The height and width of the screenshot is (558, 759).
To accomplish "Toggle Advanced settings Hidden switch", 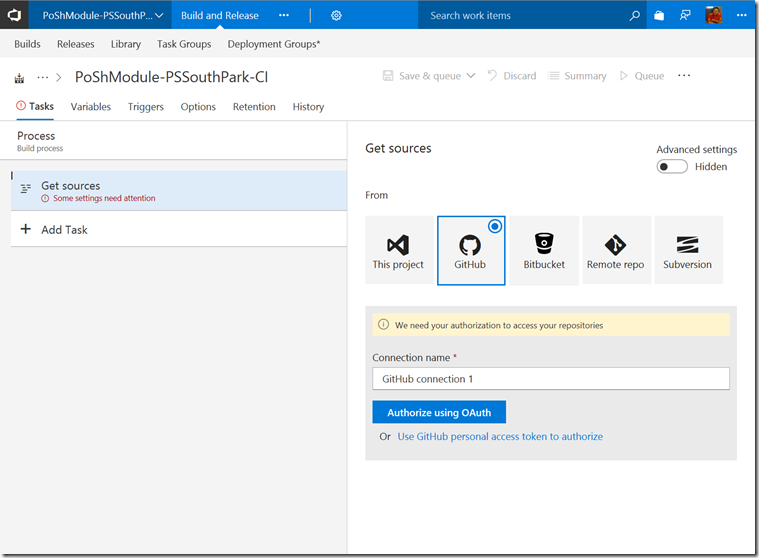I will click(671, 166).
